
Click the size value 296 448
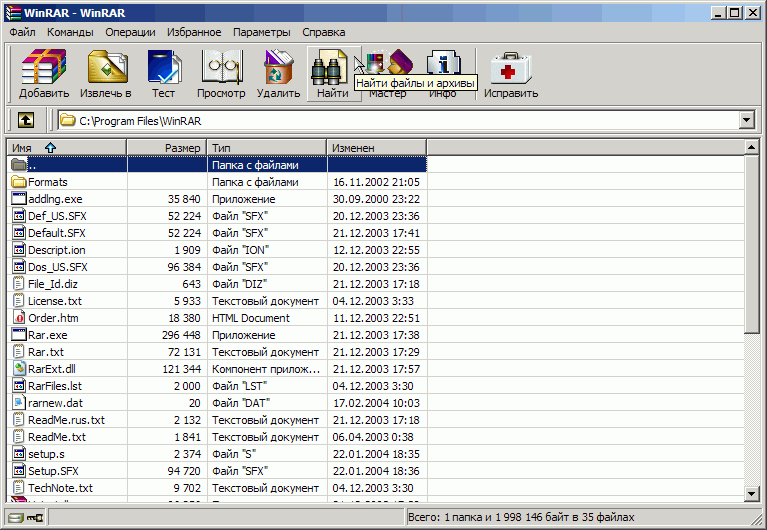pyautogui.click(x=181, y=335)
